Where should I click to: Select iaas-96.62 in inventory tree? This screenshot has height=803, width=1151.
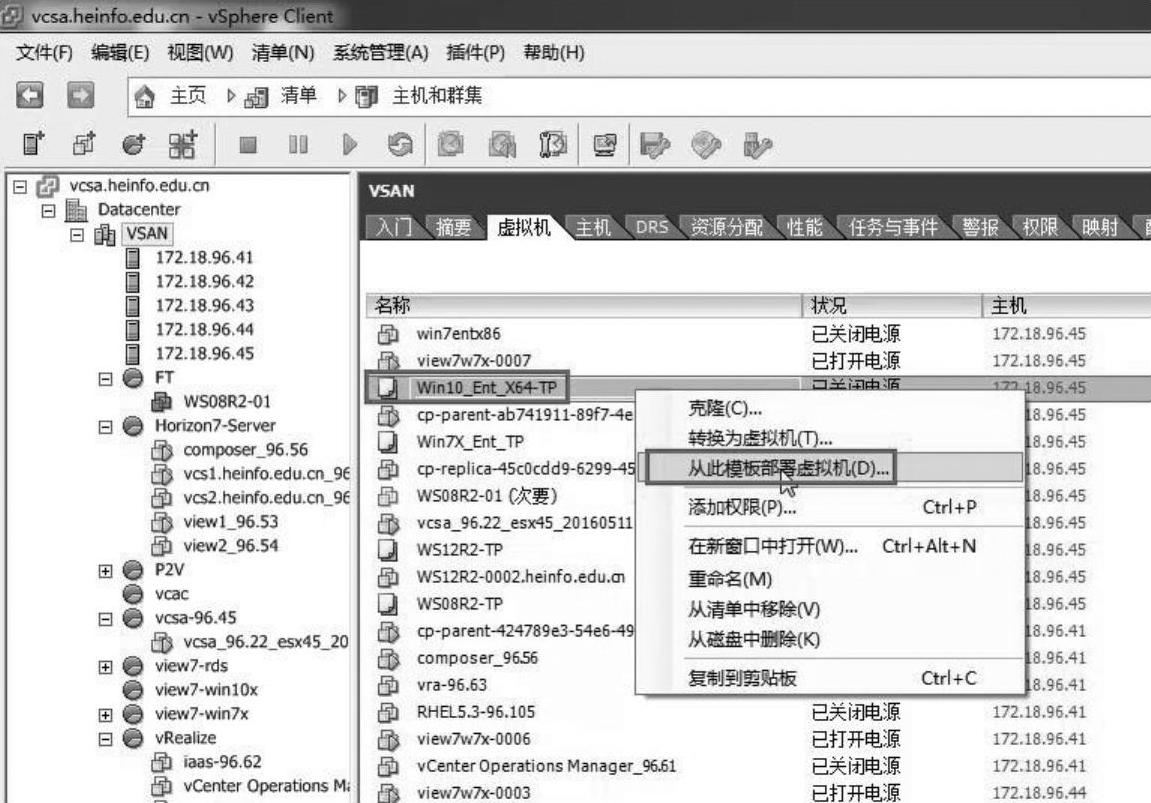point(222,762)
